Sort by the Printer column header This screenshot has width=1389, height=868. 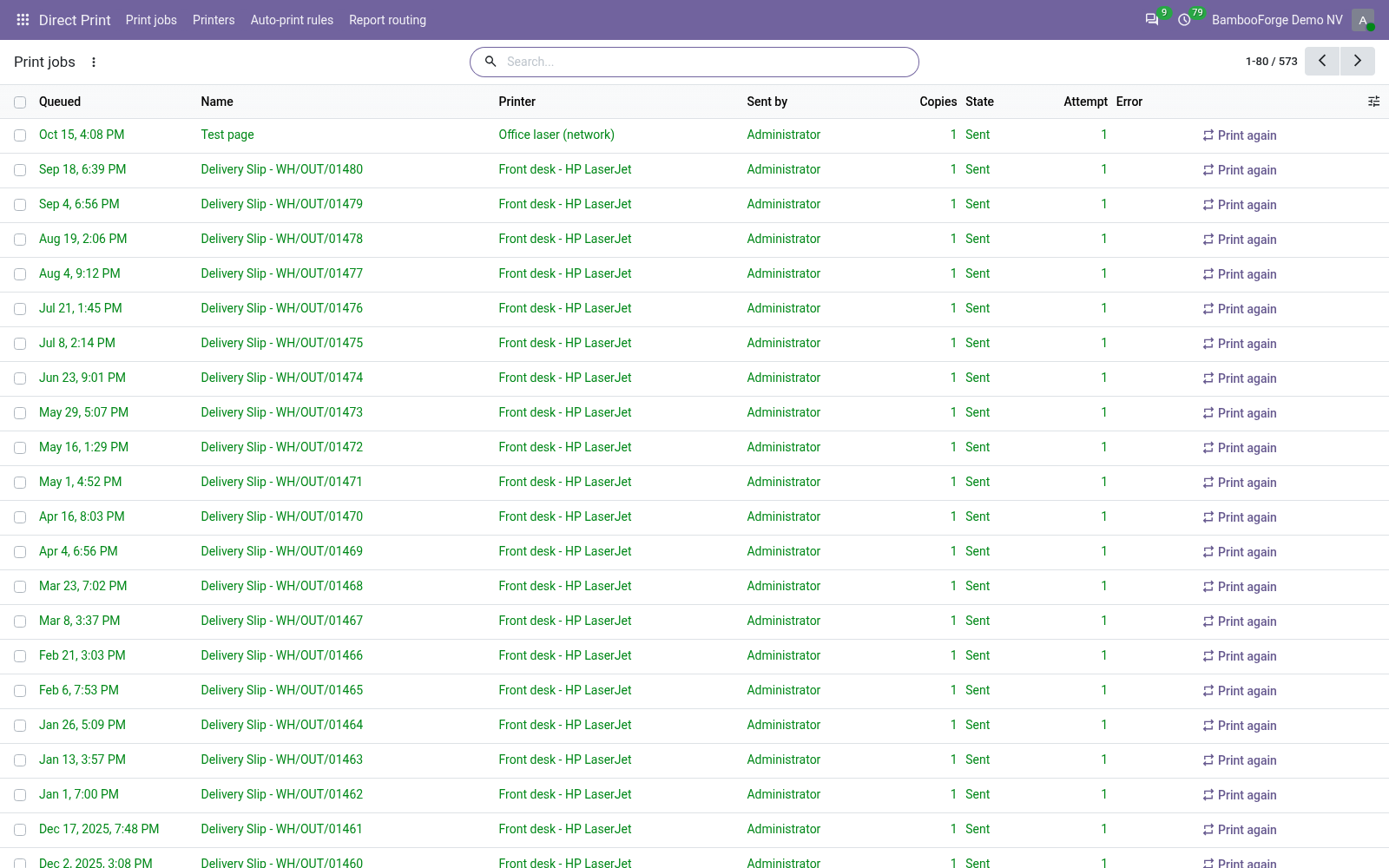pyautogui.click(x=517, y=102)
